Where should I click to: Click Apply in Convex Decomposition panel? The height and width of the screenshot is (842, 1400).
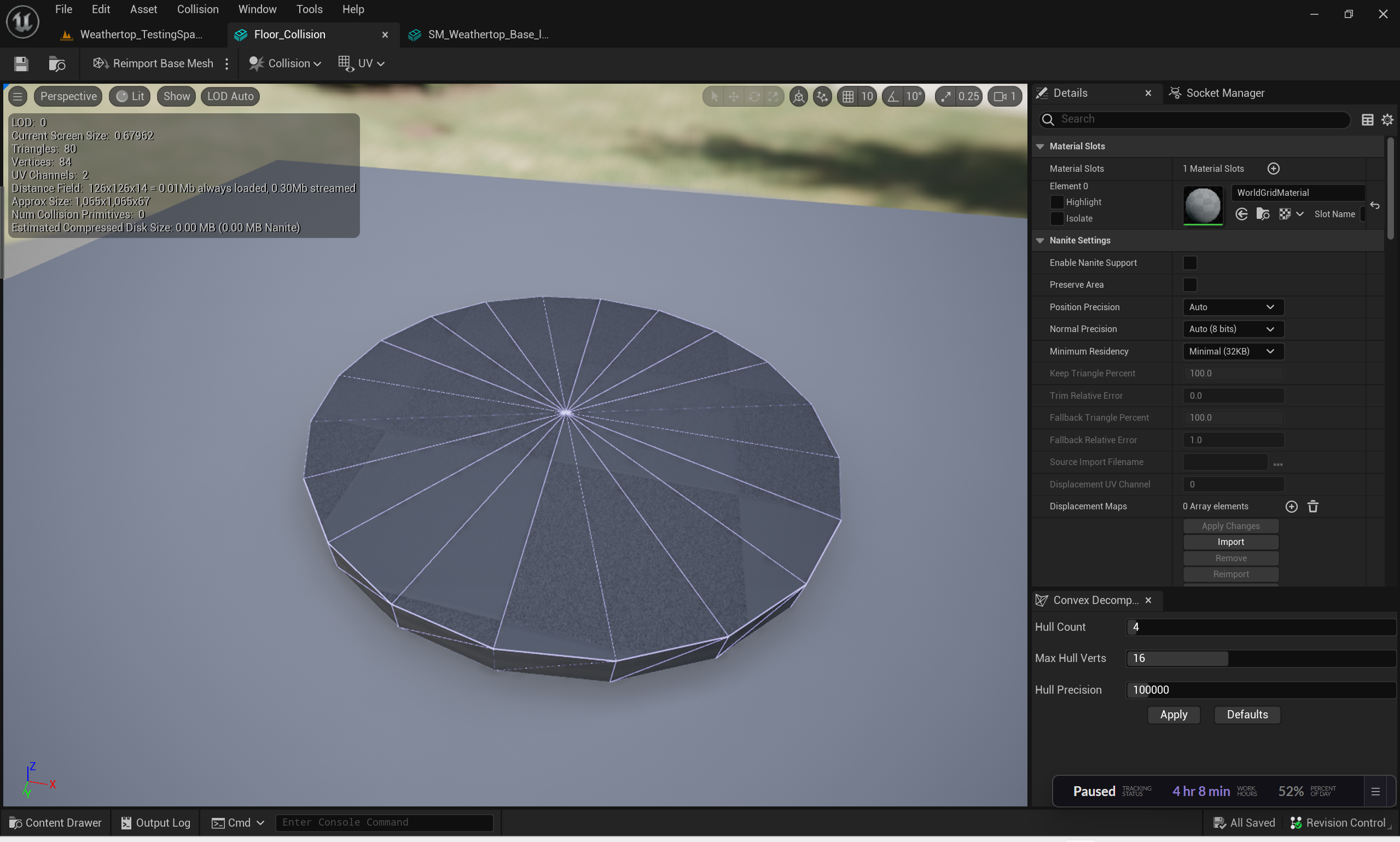[x=1173, y=715]
